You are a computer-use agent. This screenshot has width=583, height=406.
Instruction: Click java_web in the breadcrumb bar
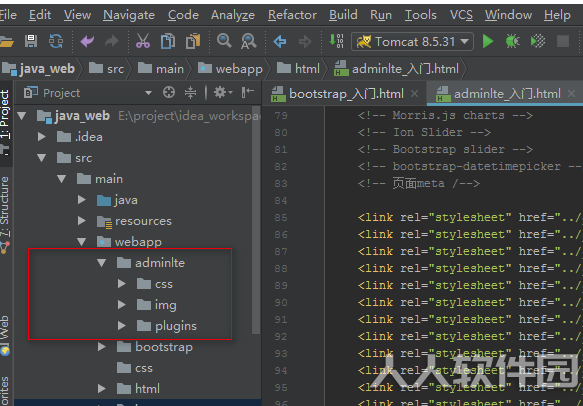39,69
